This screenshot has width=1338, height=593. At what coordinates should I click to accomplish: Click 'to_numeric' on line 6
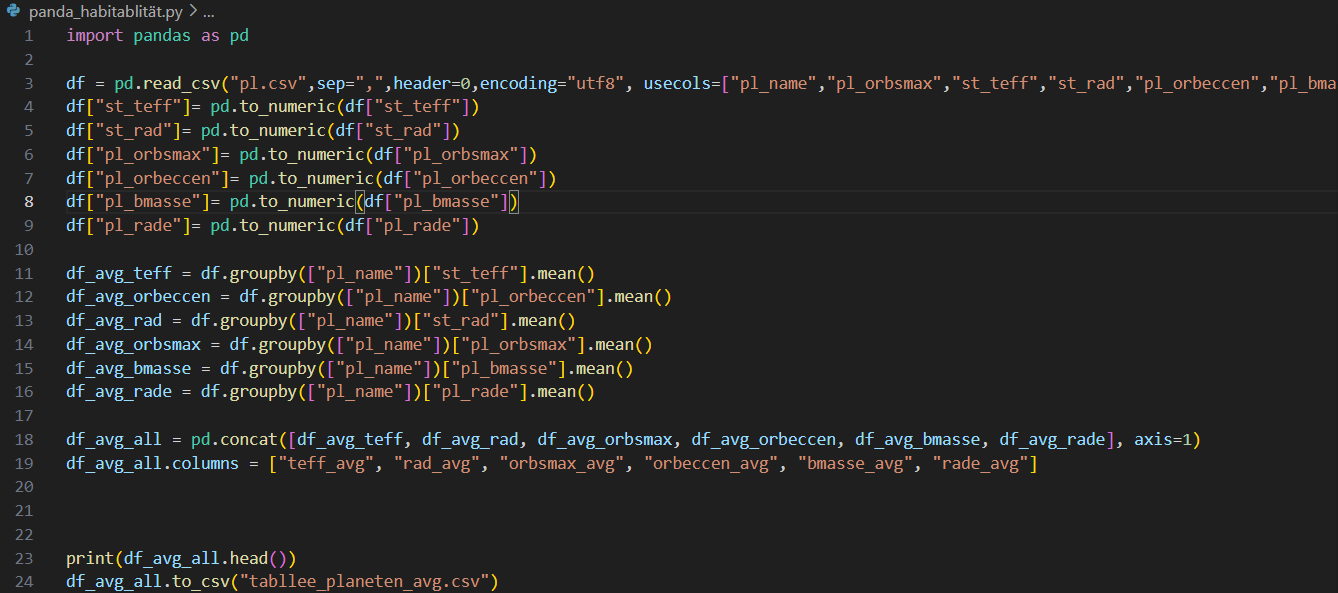click(316, 155)
